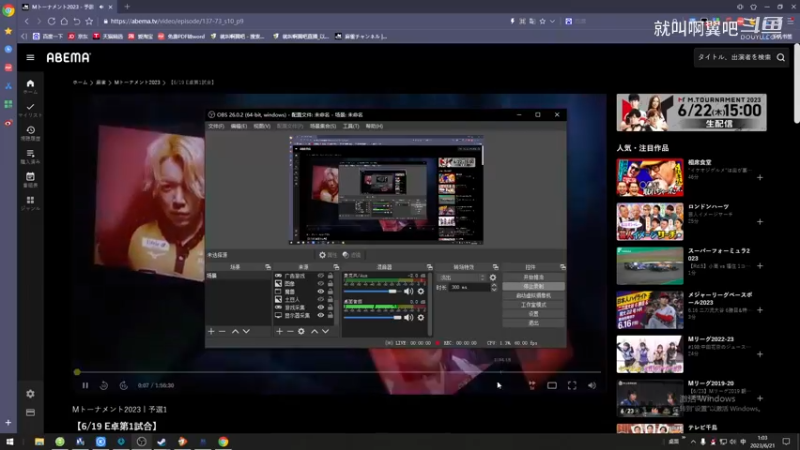Image resolution: width=800 pixels, height=450 pixels.
Task: Move scene down with the Scenes panel down chevron
Action: coord(246,331)
